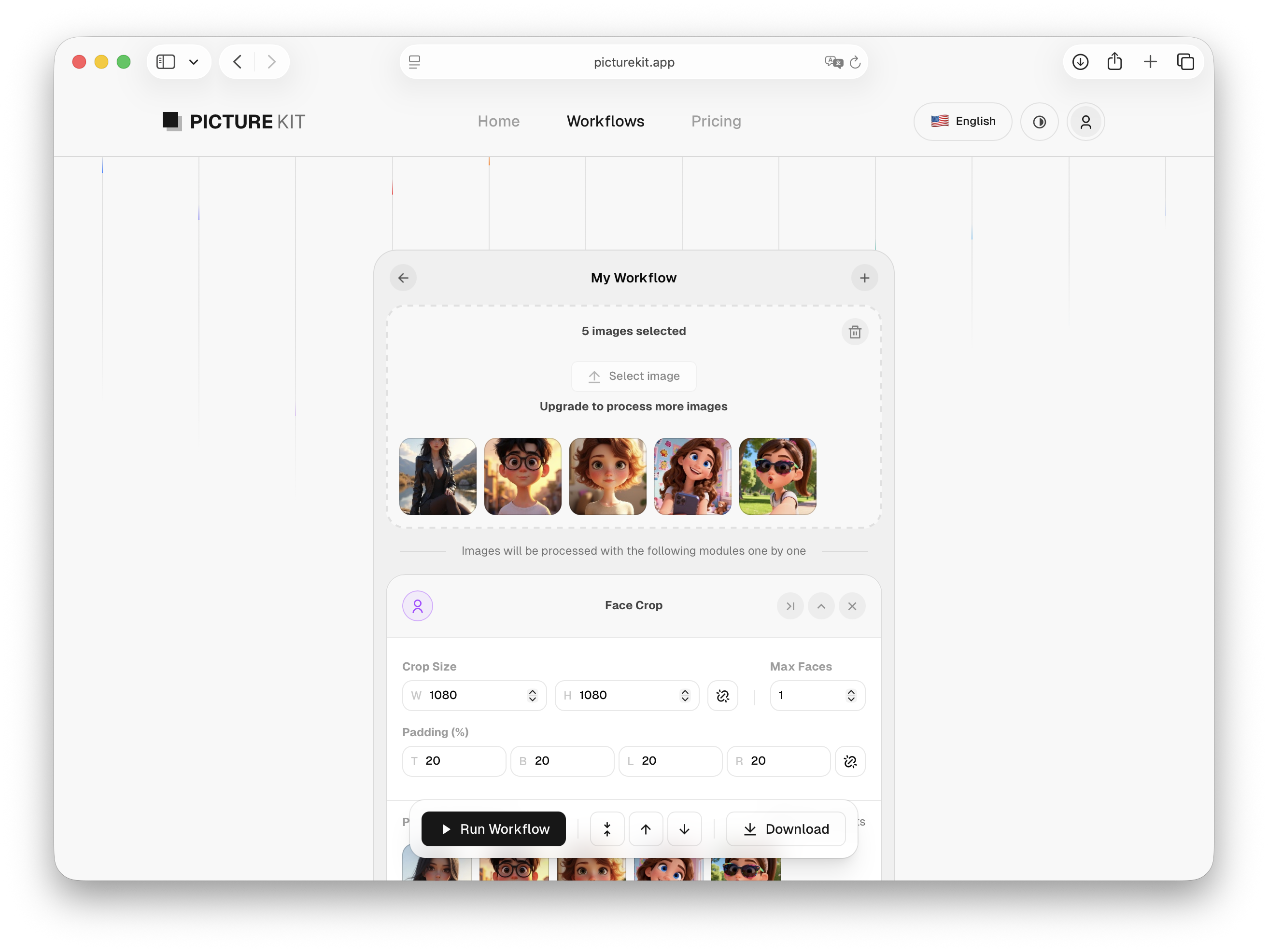Collapse the Face Crop module with the chevron
Screen dimensions: 1268x952
821,606
